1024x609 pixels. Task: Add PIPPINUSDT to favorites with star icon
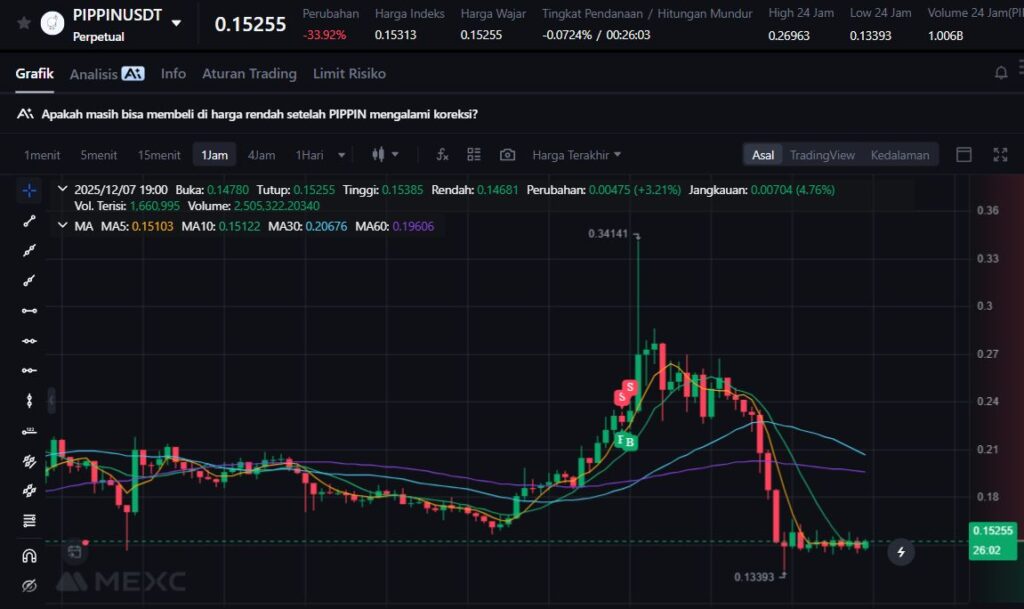pyautogui.click(x=23, y=23)
